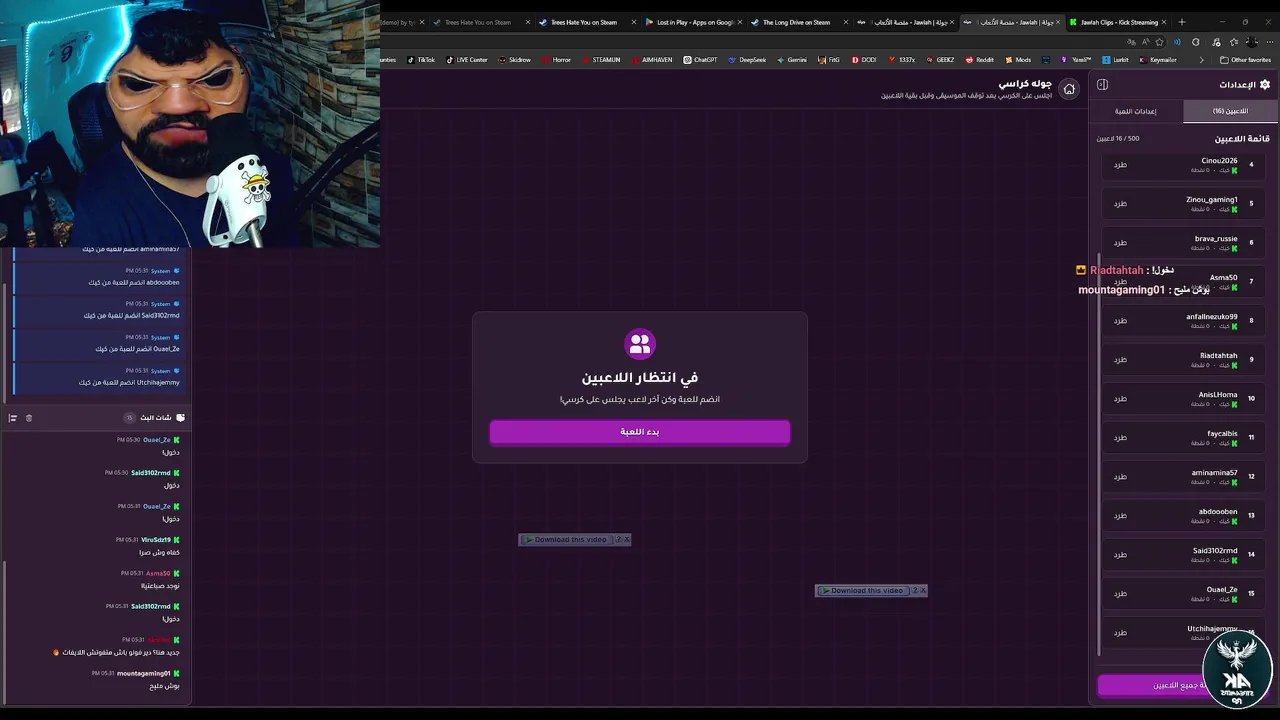
Task: Open AIMHAVEN bookmark
Action: [x=651, y=60]
